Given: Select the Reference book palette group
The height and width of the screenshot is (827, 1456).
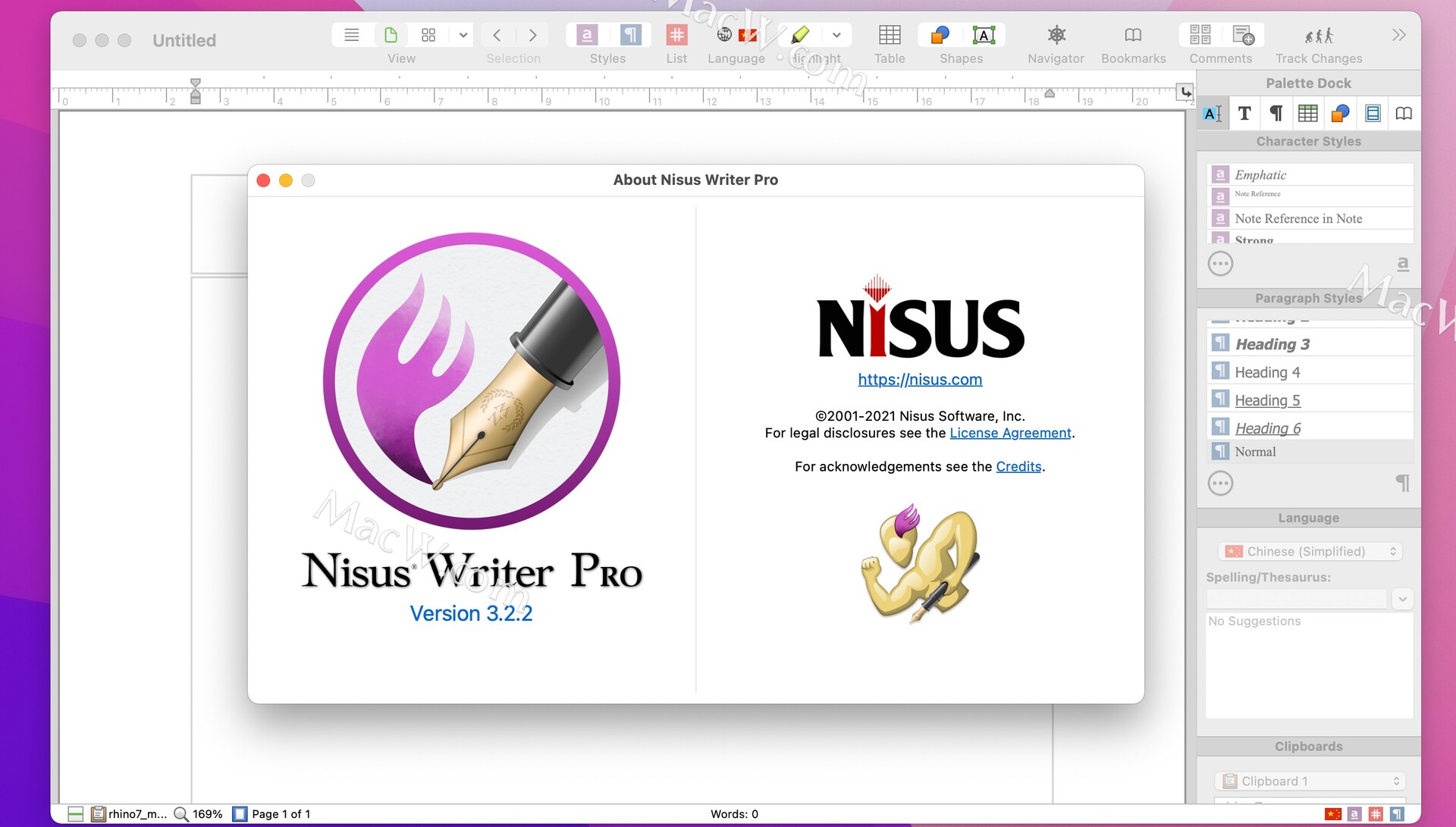Looking at the screenshot, I should tap(1404, 114).
